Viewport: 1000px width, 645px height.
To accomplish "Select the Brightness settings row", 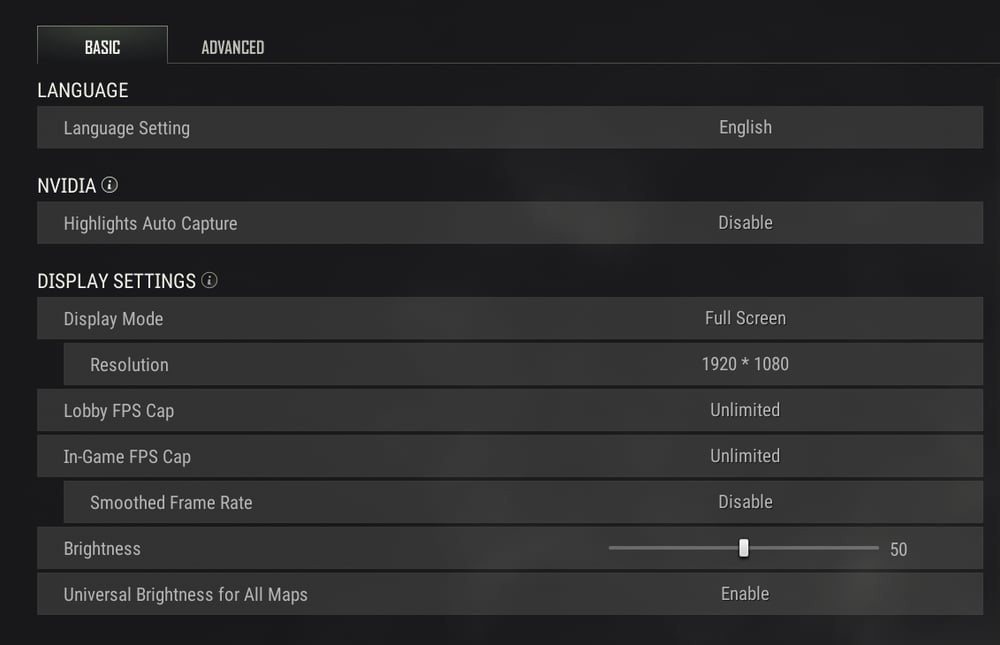I will [300, 548].
